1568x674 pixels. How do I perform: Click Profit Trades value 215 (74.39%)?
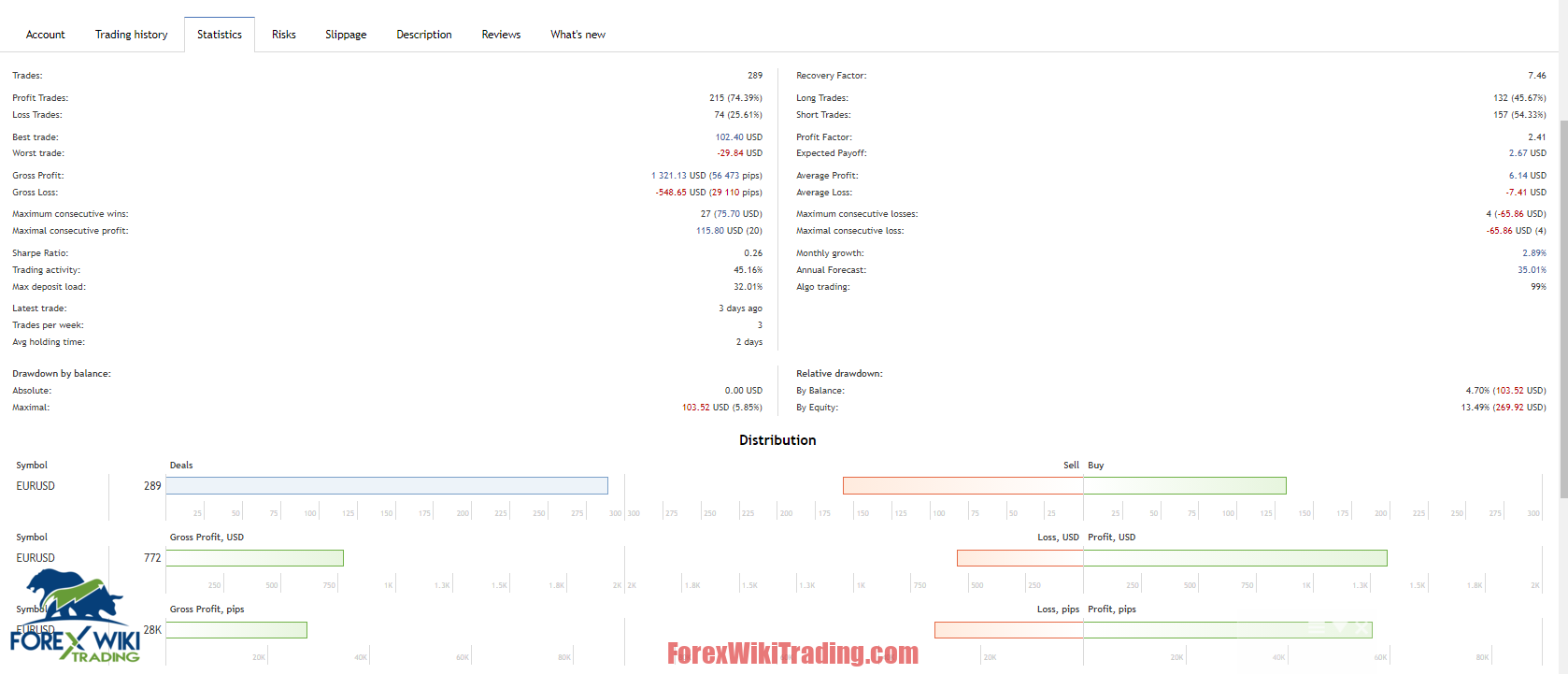click(735, 98)
